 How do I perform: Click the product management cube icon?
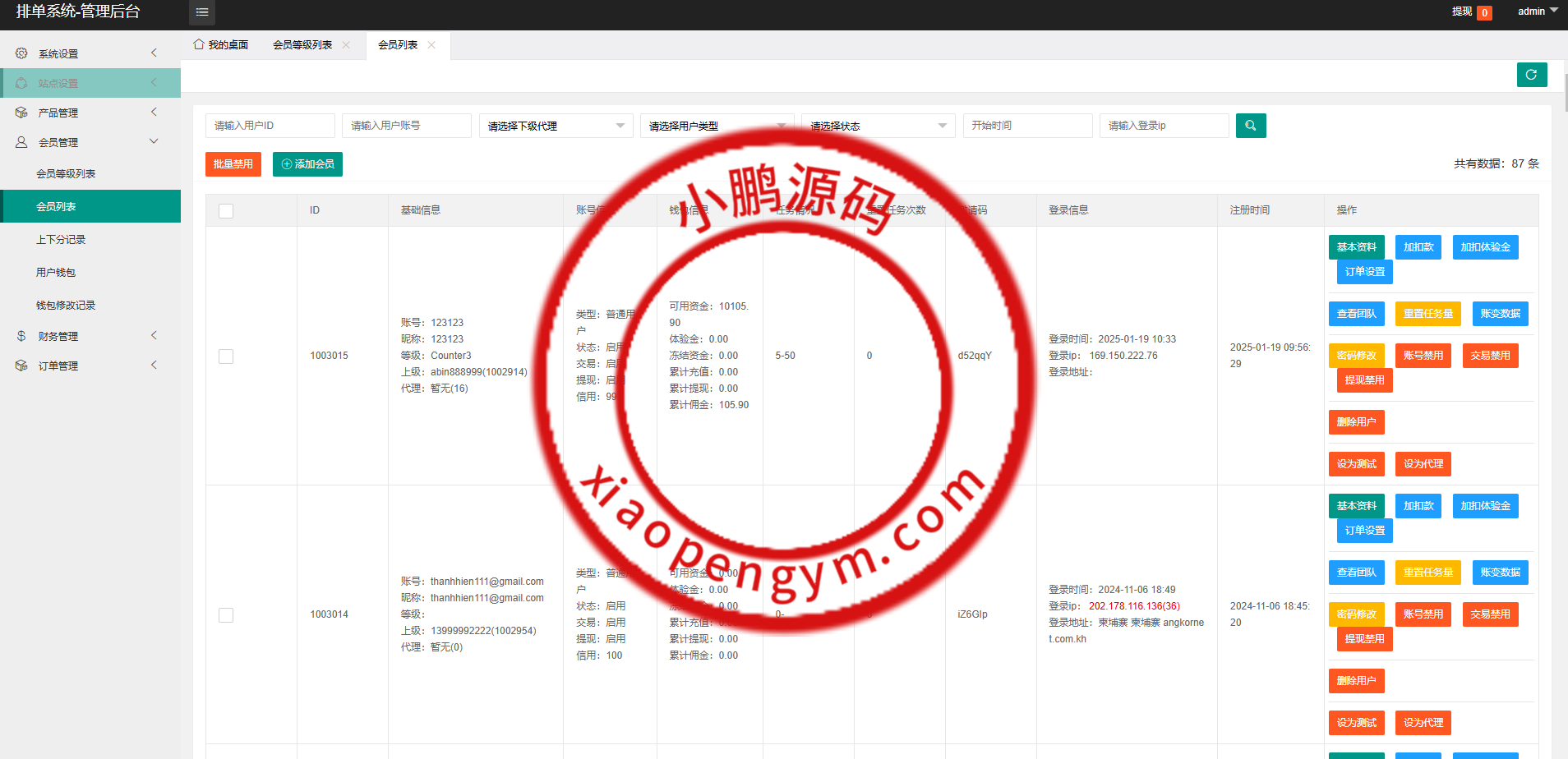(21, 113)
